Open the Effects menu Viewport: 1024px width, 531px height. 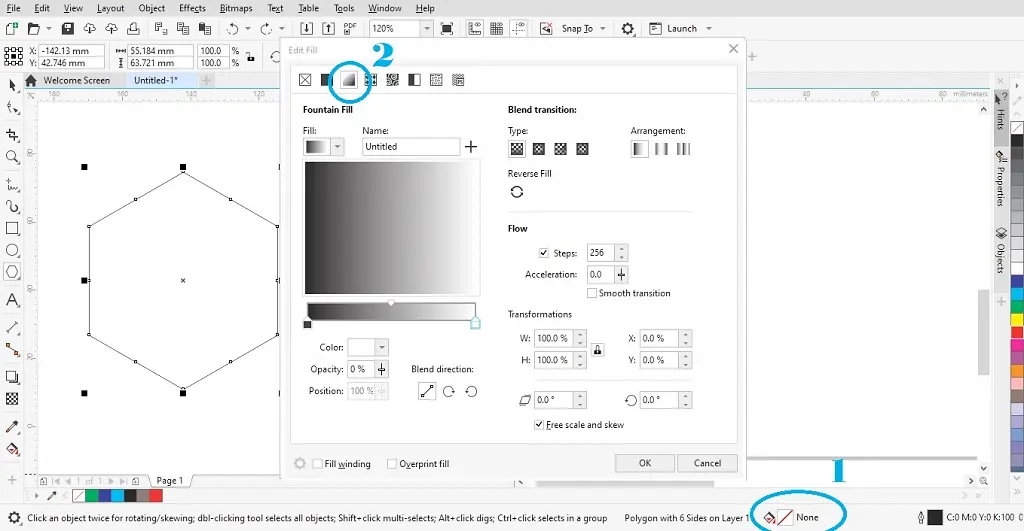click(x=192, y=8)
